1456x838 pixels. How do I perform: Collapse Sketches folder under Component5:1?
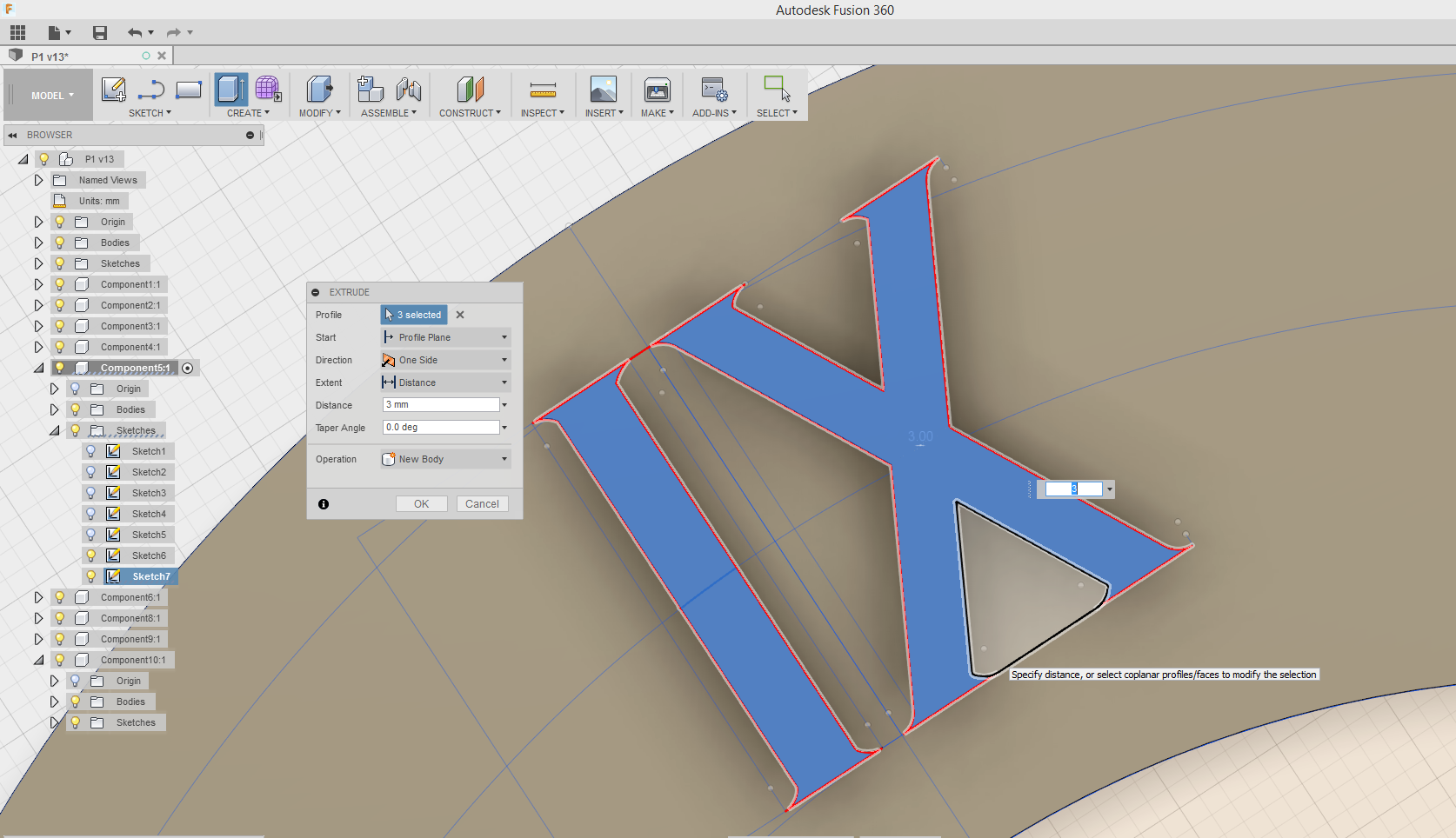[x=54, y=430]
